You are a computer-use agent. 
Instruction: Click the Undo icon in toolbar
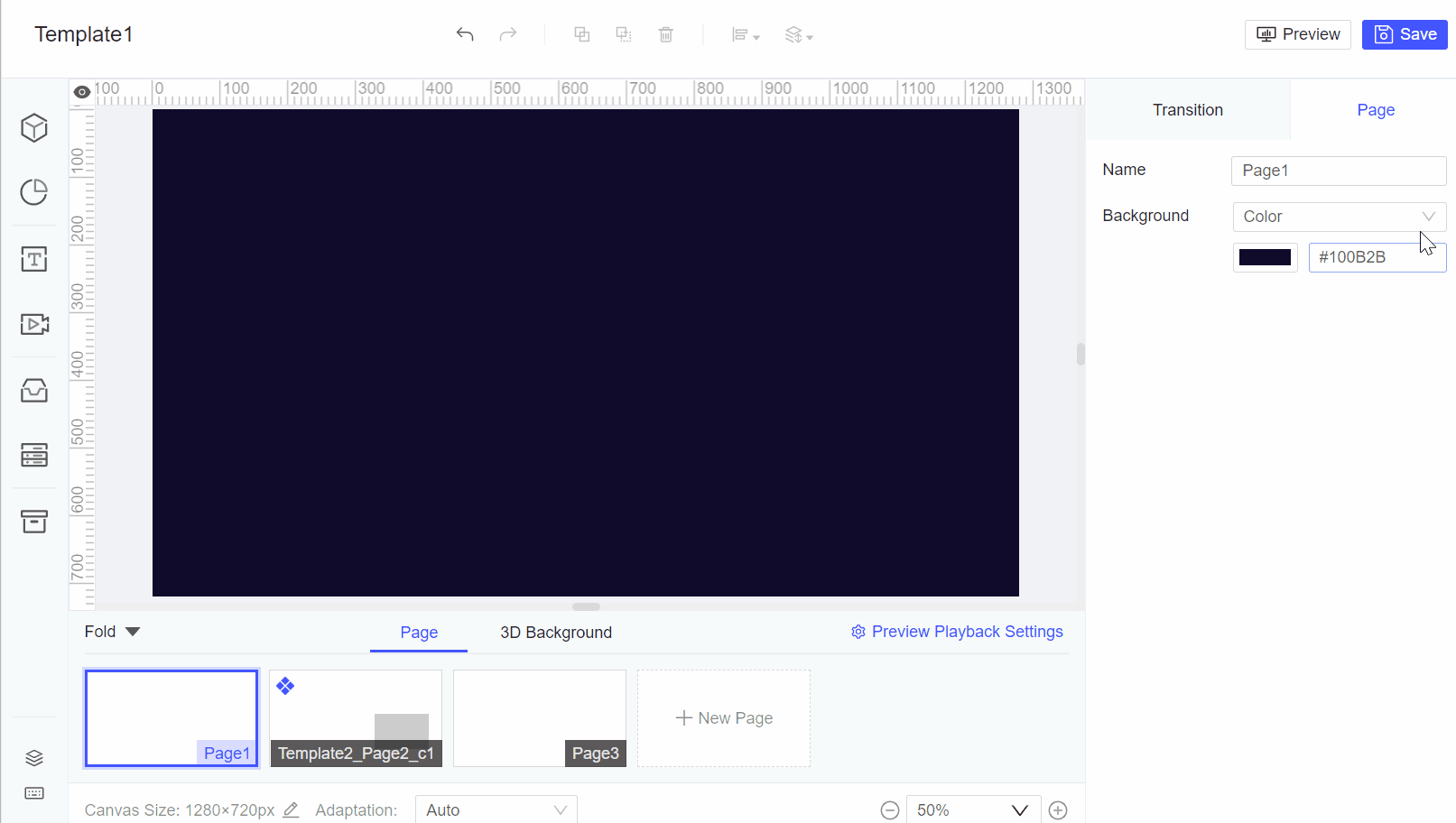click(465, 33)
